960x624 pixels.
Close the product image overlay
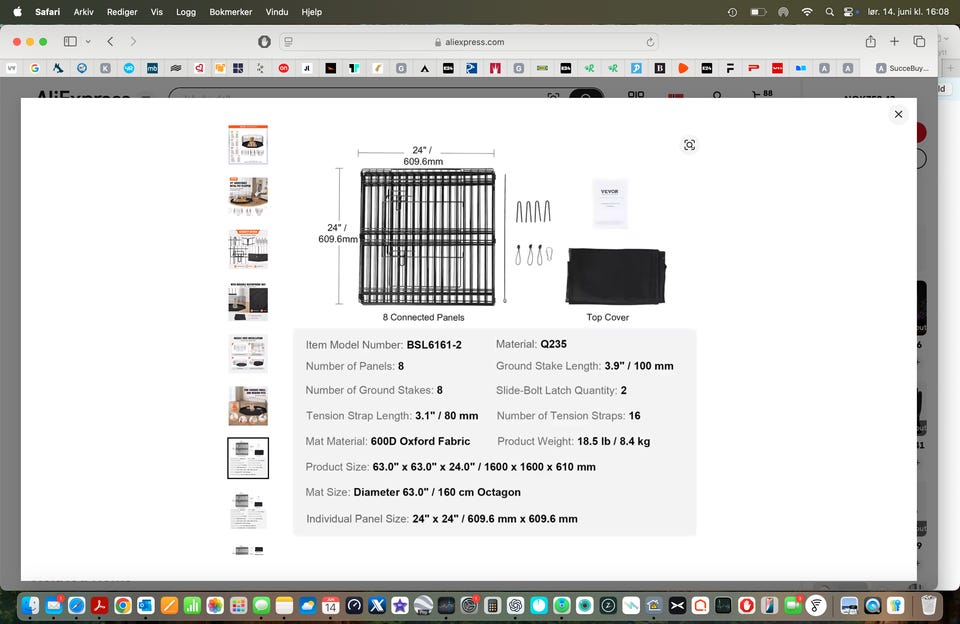click(x=898, y=115)
